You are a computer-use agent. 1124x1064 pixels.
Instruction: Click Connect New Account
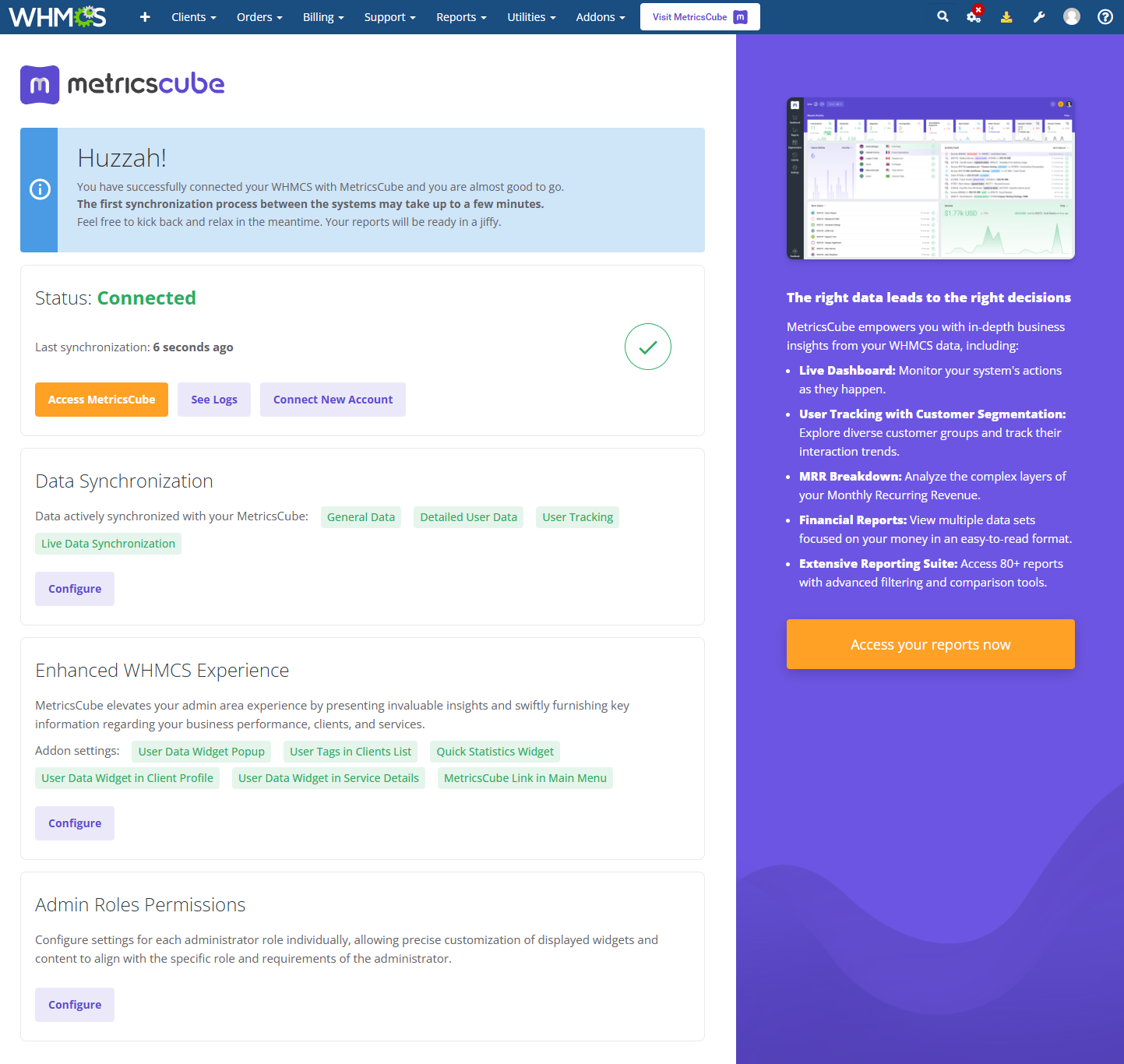[333, 400]
